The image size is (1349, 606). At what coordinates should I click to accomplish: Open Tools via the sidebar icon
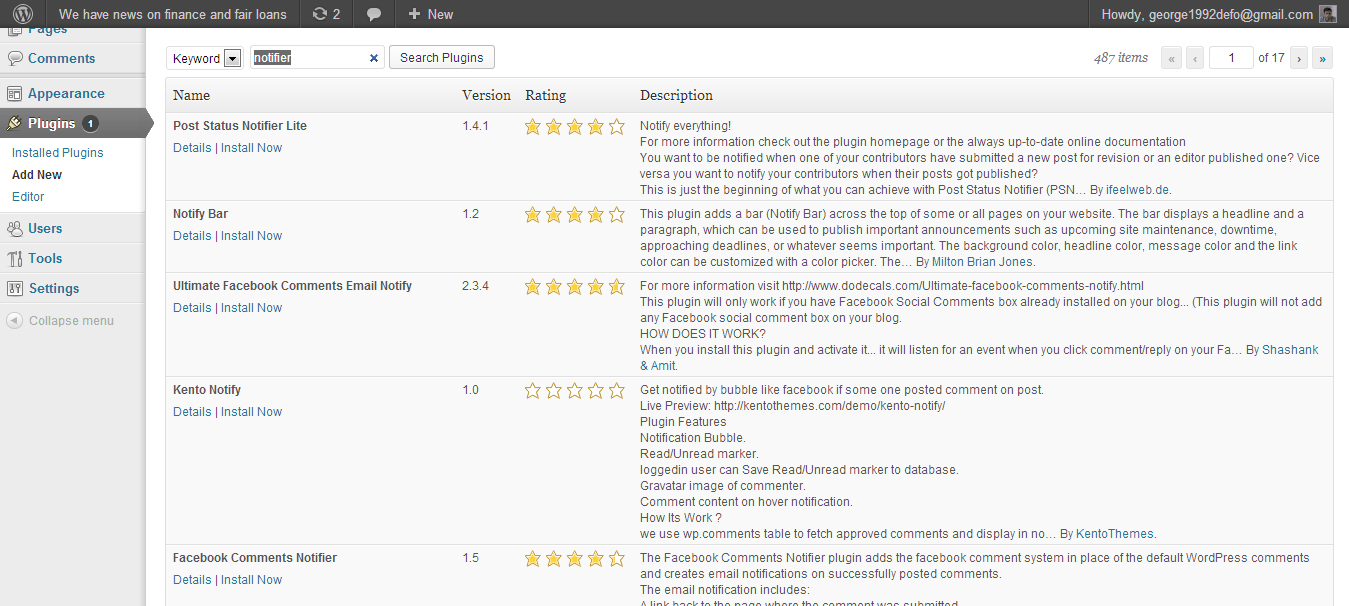click(x=16, y=258)
